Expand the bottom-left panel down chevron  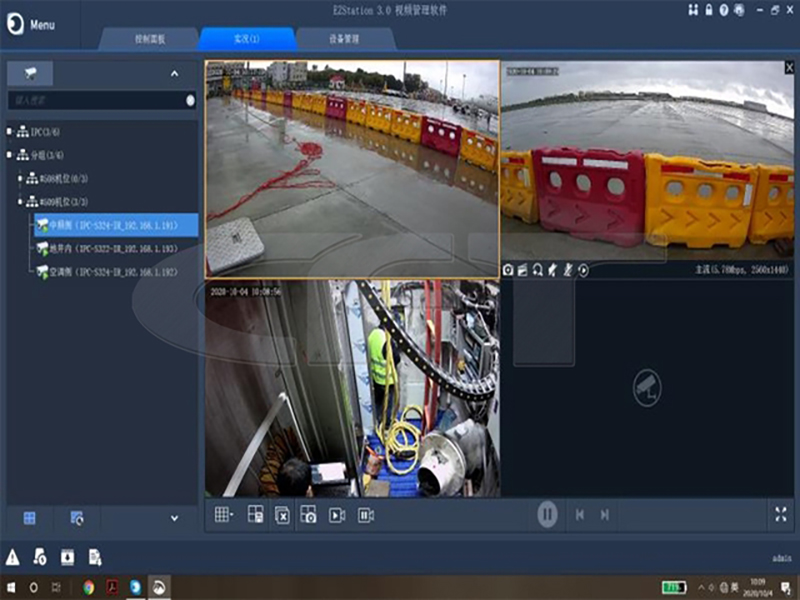(x=174, y=518)
